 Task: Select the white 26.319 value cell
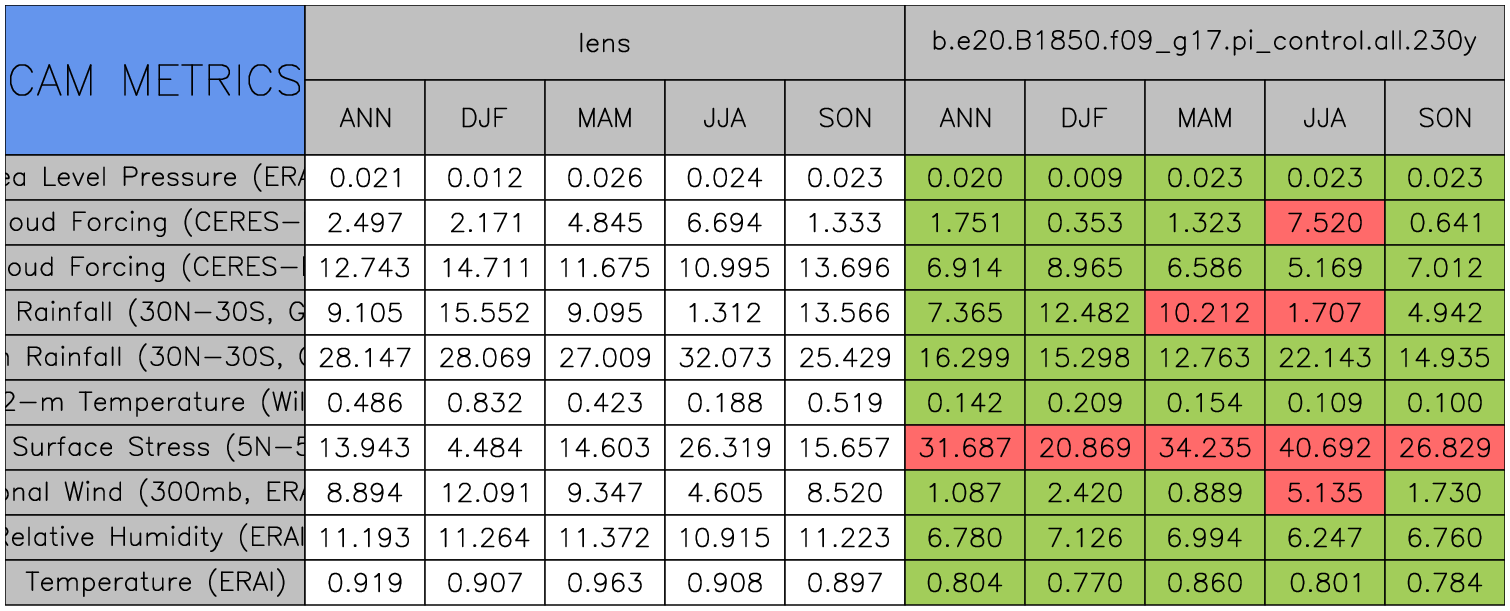[724, 447]
